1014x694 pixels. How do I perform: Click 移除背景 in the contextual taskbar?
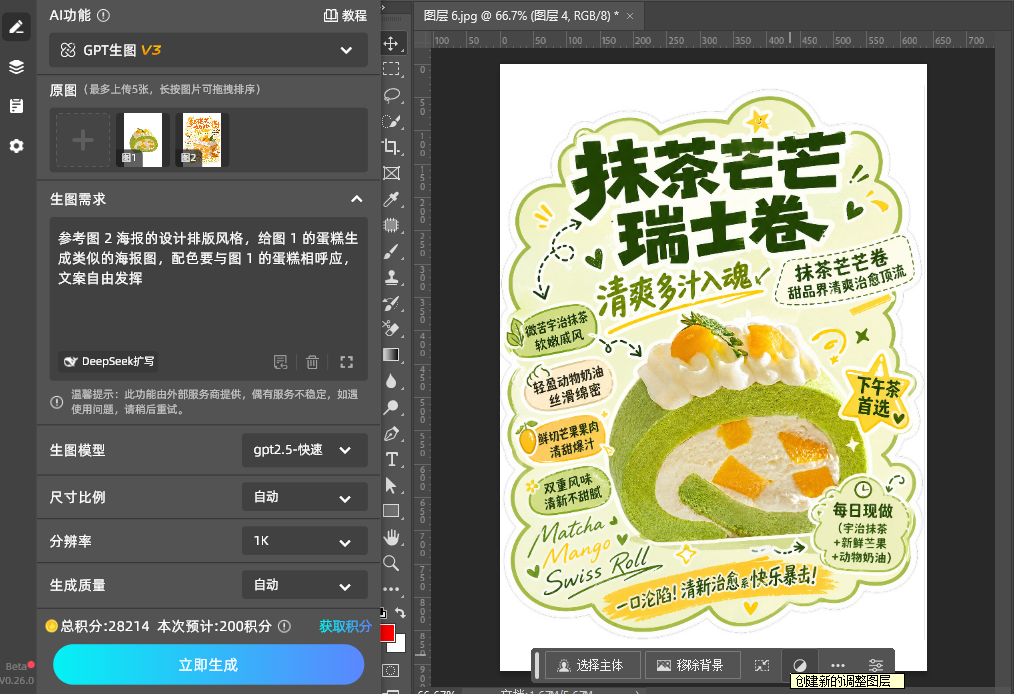(x=692, y=665)
